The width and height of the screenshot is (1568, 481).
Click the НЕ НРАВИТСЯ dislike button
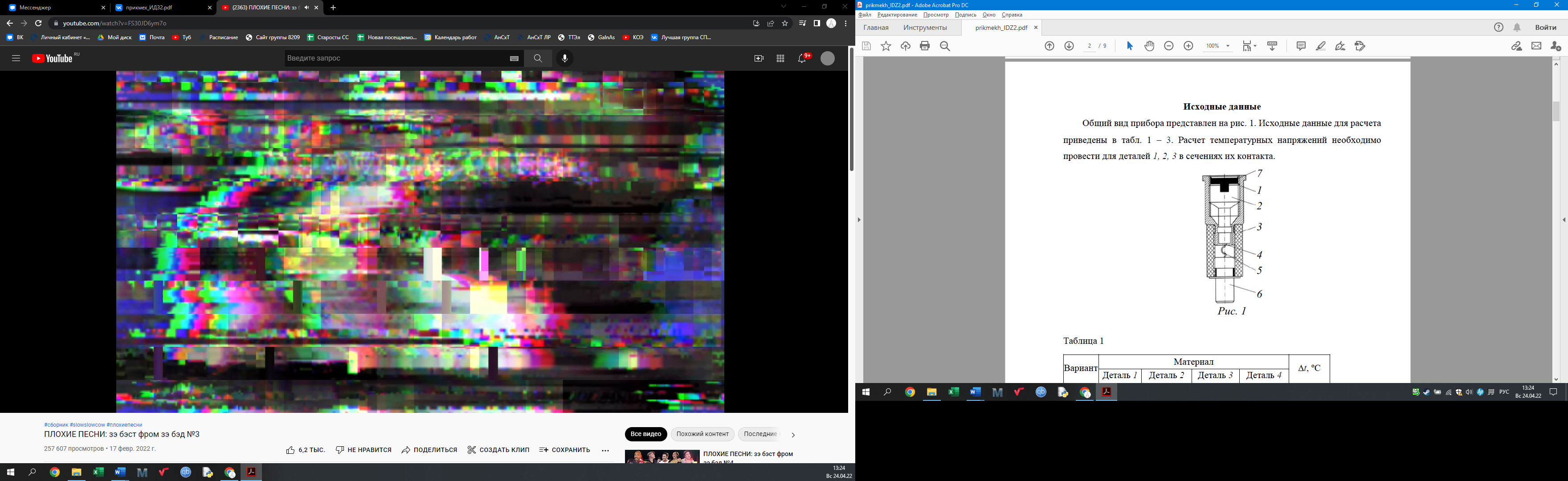click(x=363, y=450)
